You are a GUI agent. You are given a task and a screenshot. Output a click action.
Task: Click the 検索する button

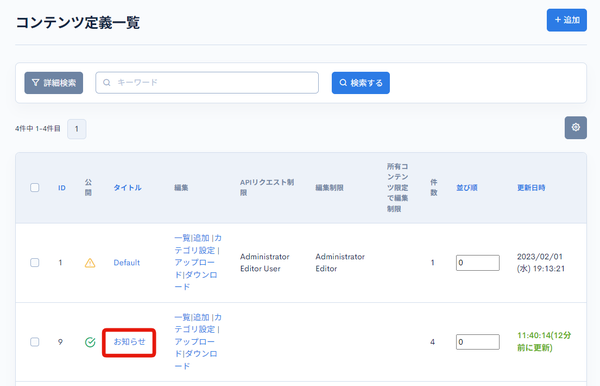(360, 83)
